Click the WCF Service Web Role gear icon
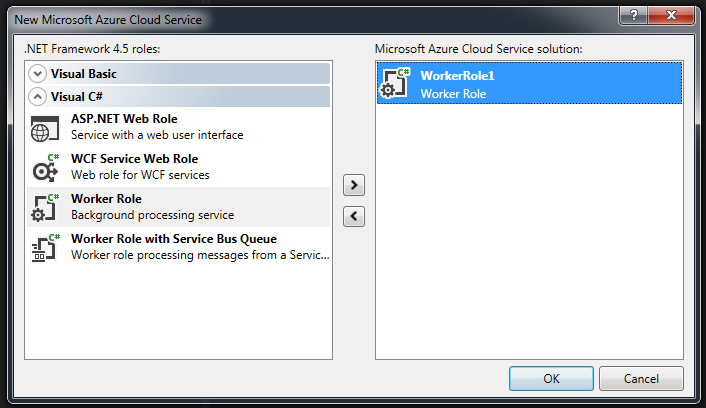This screenshot has height=408, width=706. click(45, 167)
